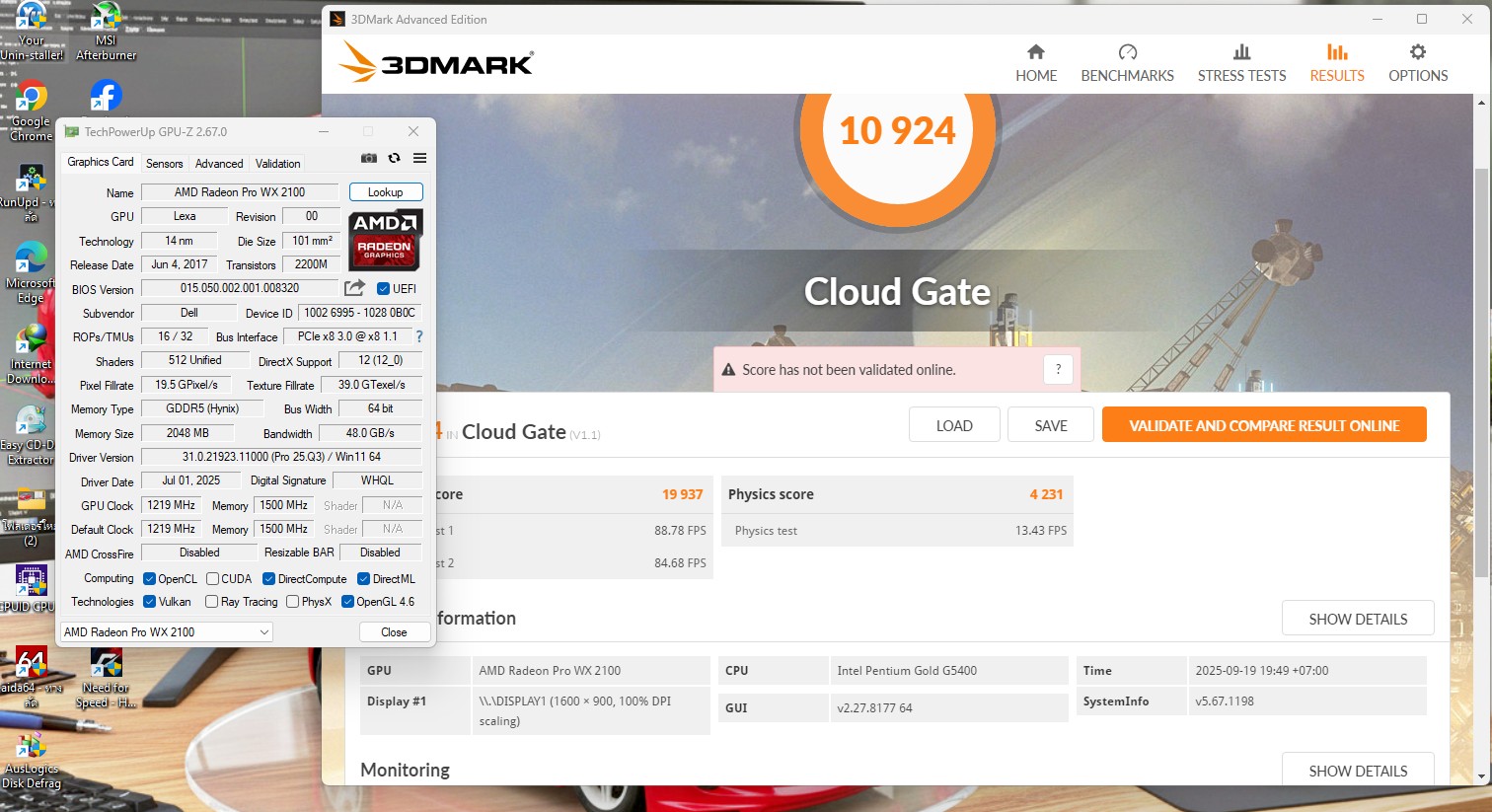The image size is (1492, 812).
Task: Open the 3DMark Options gear
Action: click(1417, 63)
